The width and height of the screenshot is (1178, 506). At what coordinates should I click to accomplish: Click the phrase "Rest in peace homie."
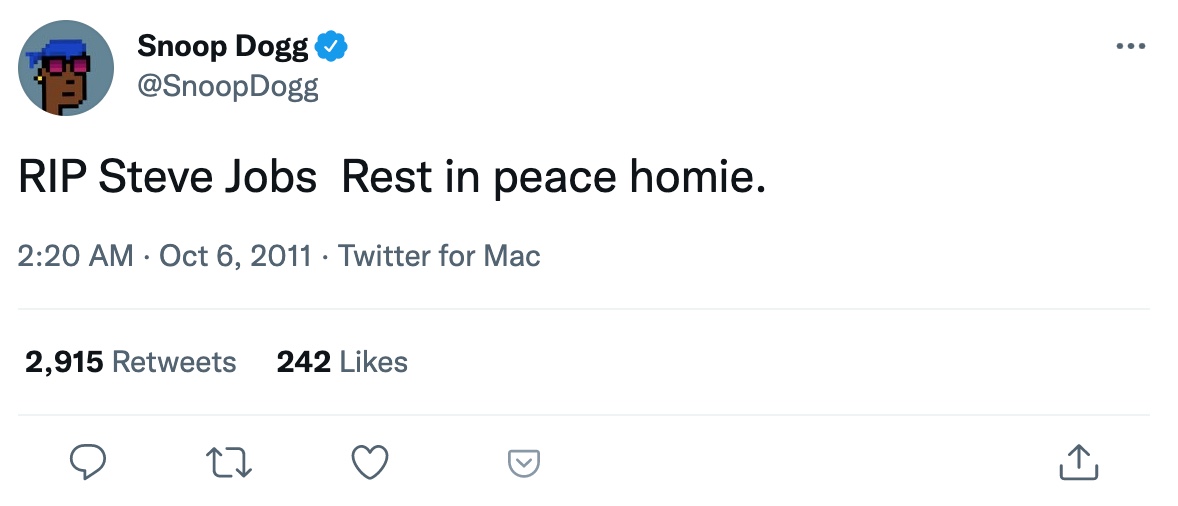[553, 177]
